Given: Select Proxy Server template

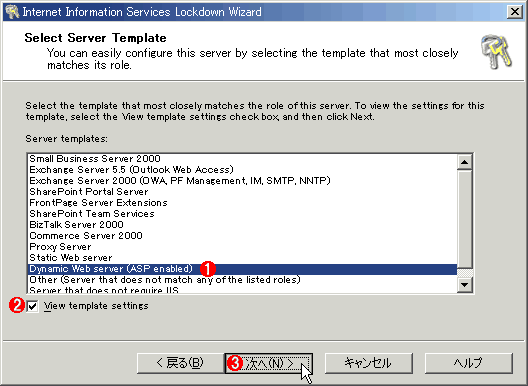Looking at the screenshot, I should 242,247.
